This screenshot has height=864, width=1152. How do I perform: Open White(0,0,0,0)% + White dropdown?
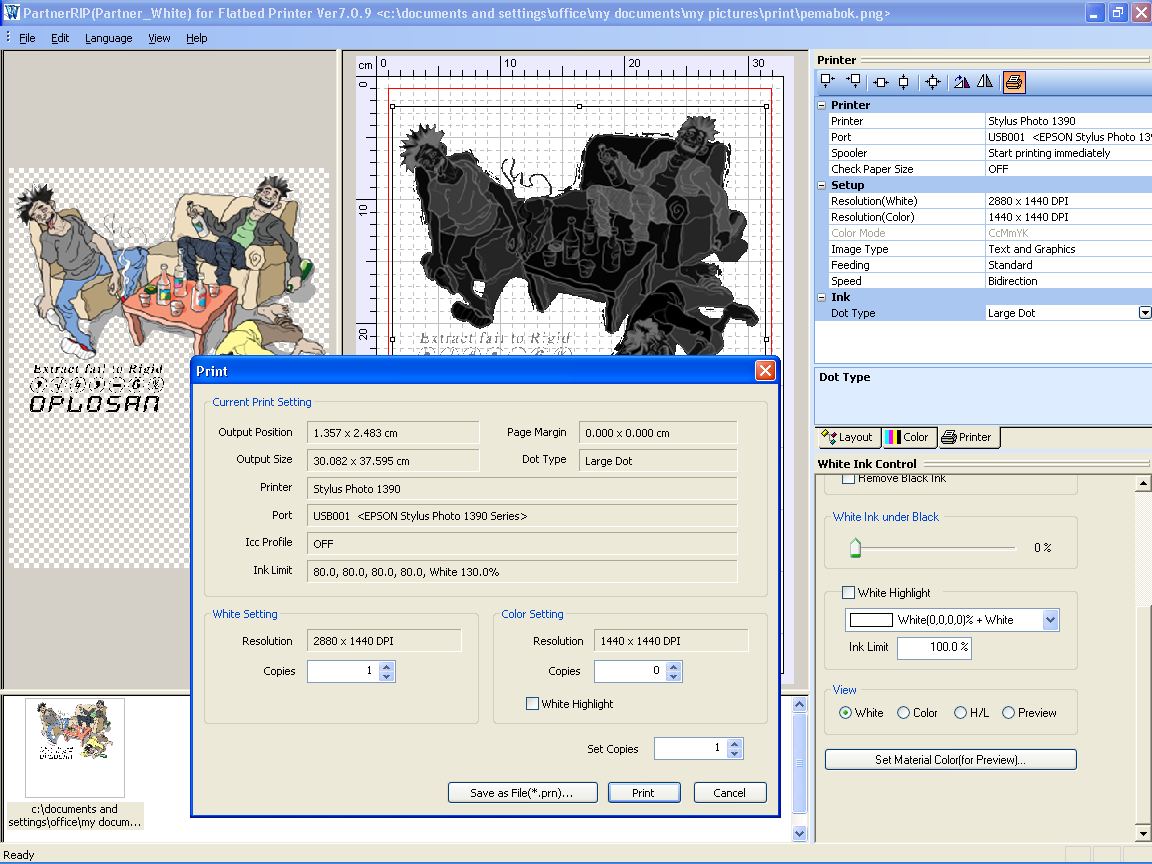click(1051, 620)
